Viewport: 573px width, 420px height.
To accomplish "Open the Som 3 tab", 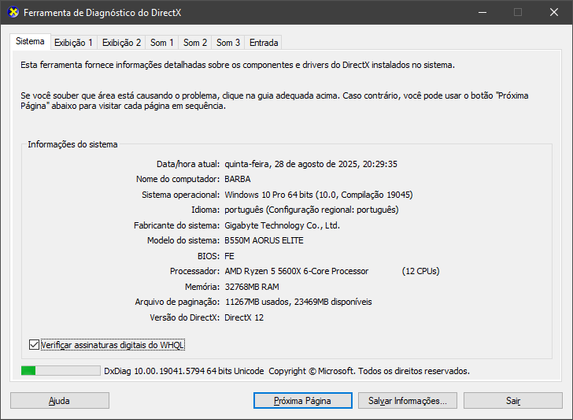I will click(228, 43).
